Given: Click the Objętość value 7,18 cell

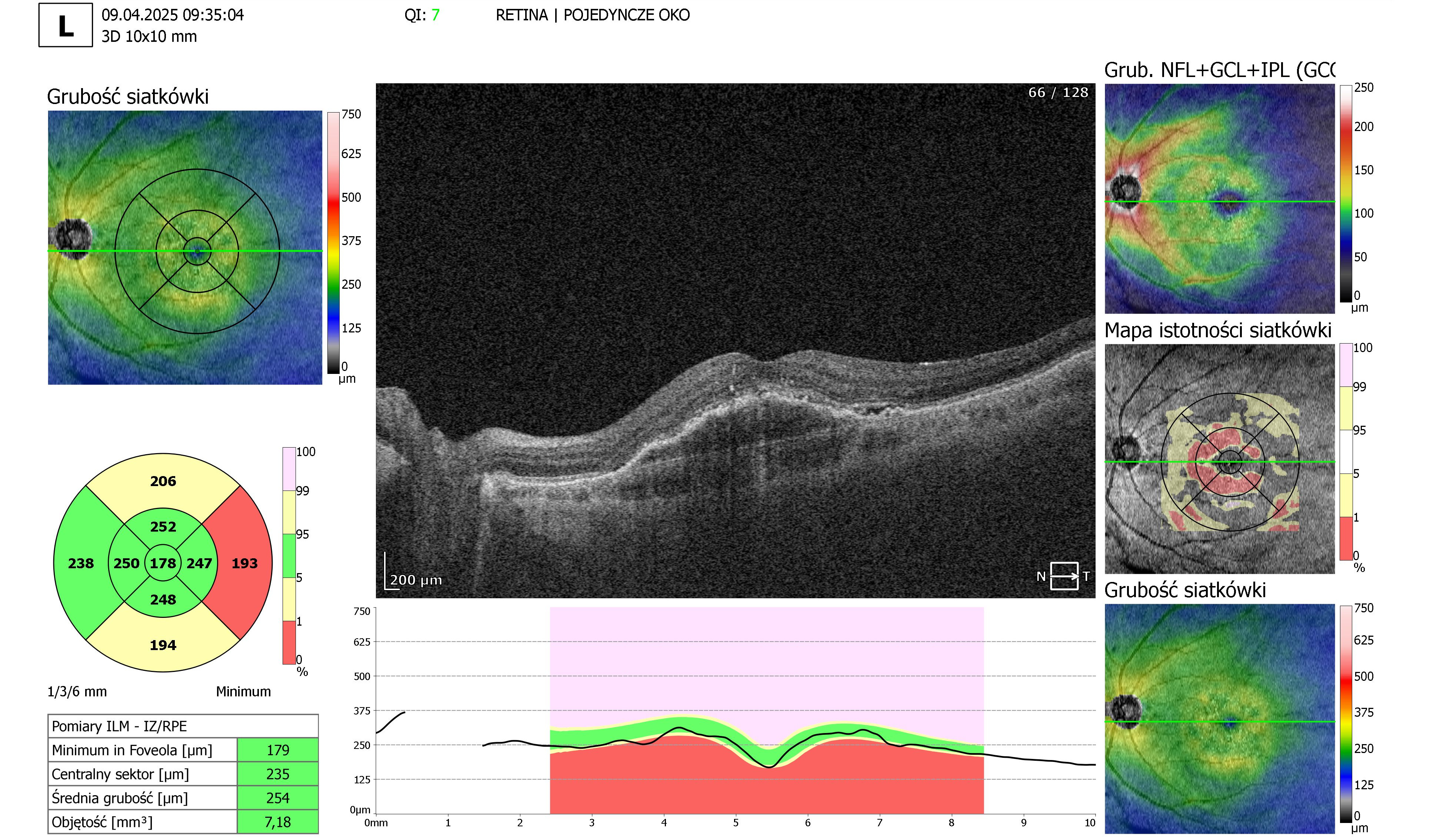Looking at the screenshot, I should (x=278, y=822).
